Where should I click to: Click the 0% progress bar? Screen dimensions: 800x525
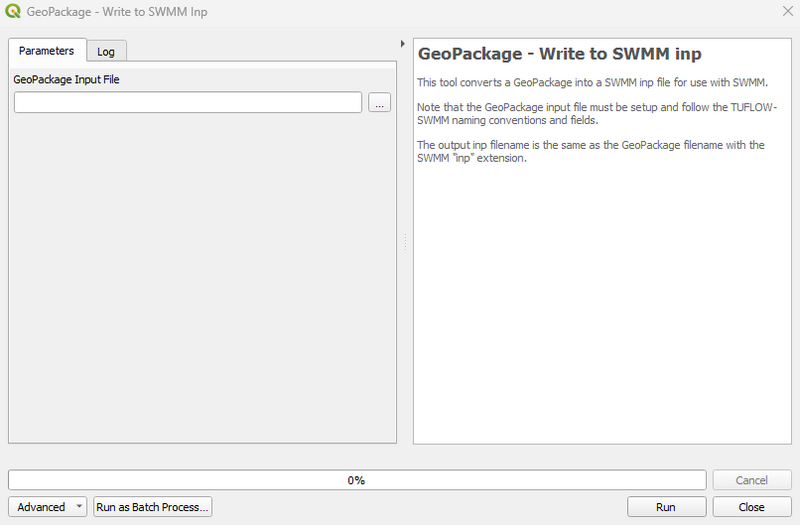[357, 480]
